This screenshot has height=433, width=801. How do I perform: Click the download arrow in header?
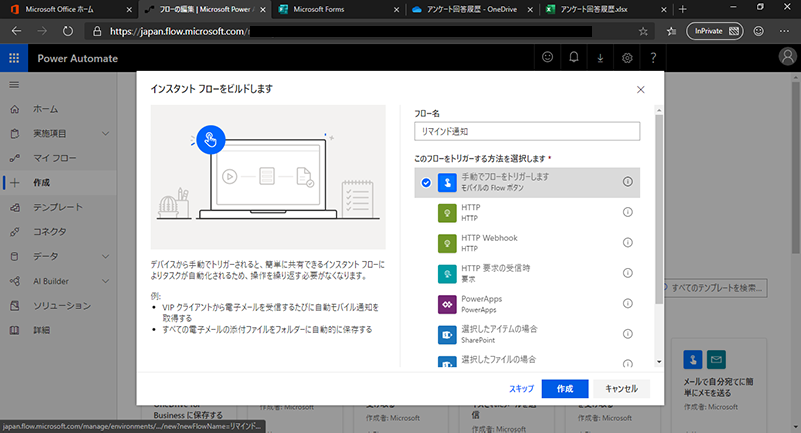coord(600,58)
